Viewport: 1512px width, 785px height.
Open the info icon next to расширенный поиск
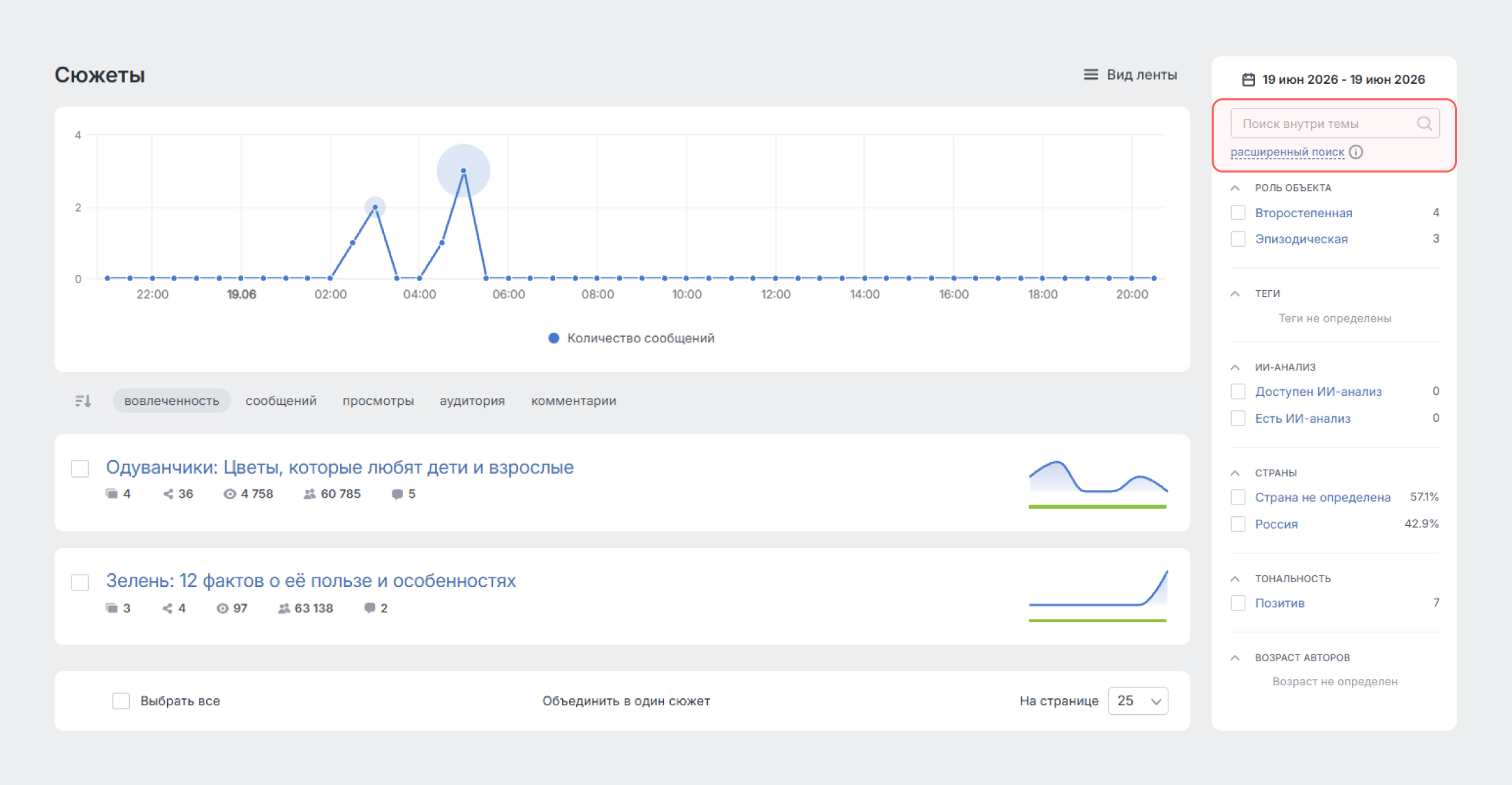tap(1355, 152)
